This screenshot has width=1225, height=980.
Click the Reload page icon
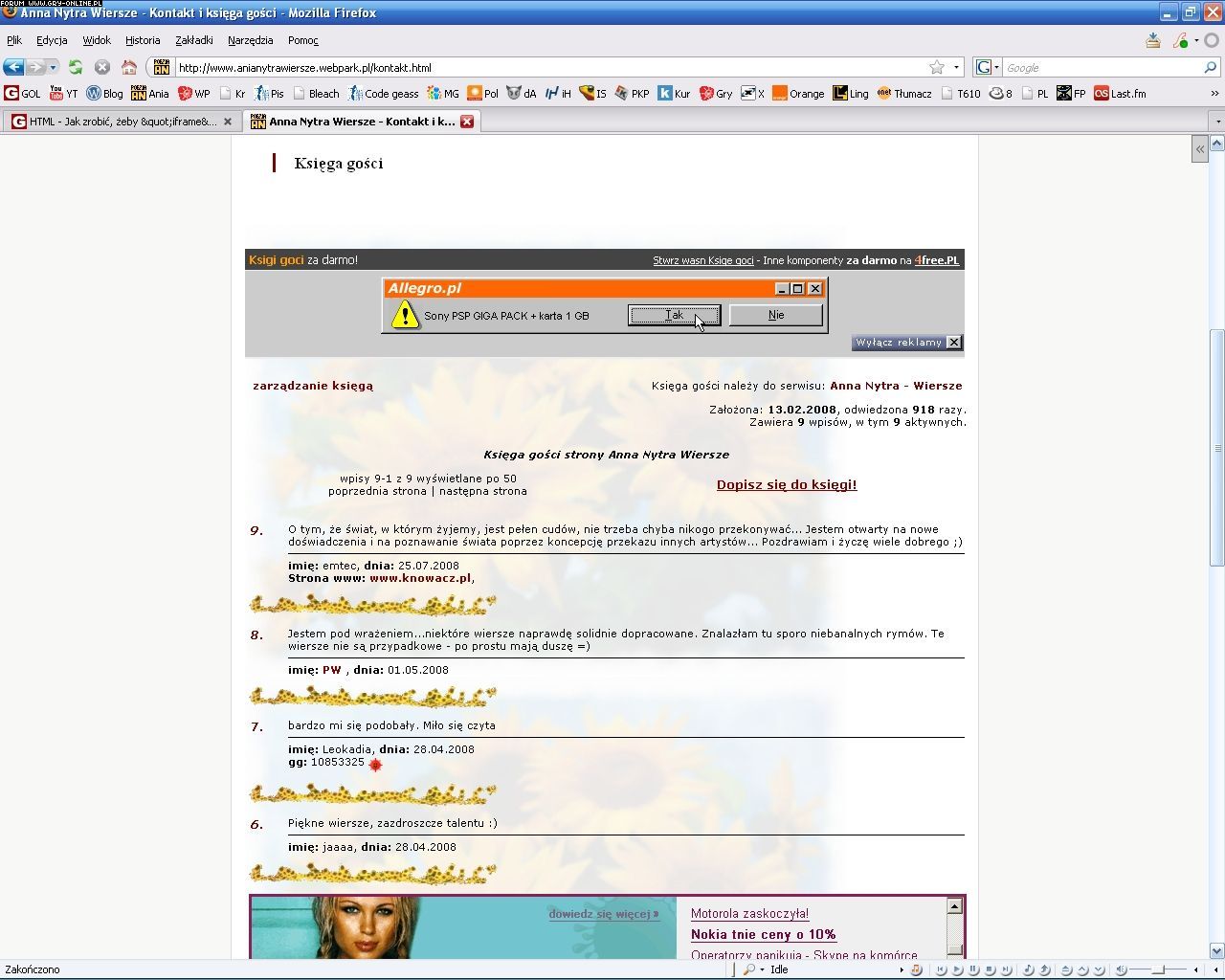coord(76,67)
